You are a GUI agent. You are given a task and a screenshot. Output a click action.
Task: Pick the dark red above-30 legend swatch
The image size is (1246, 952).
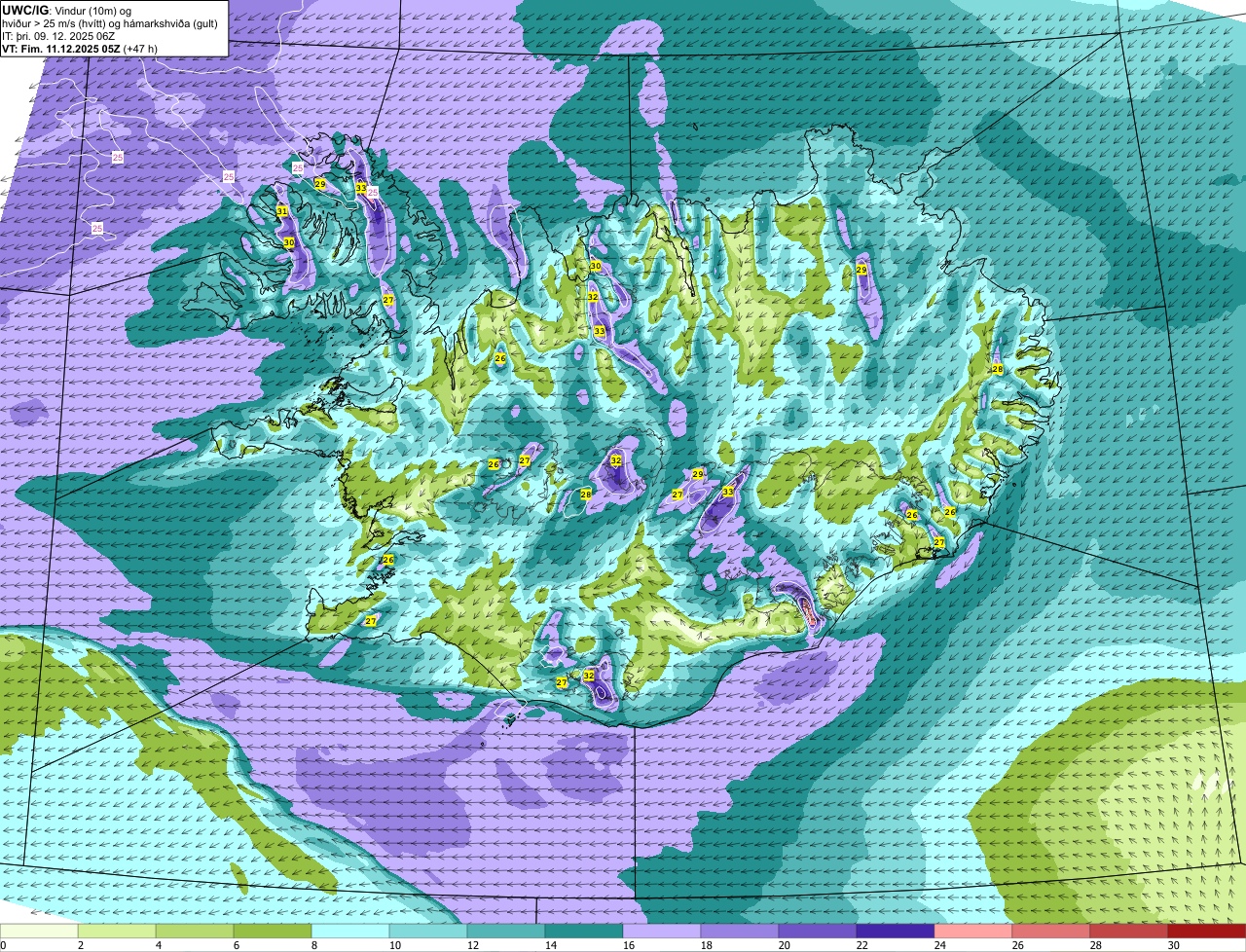point(1207,931)
